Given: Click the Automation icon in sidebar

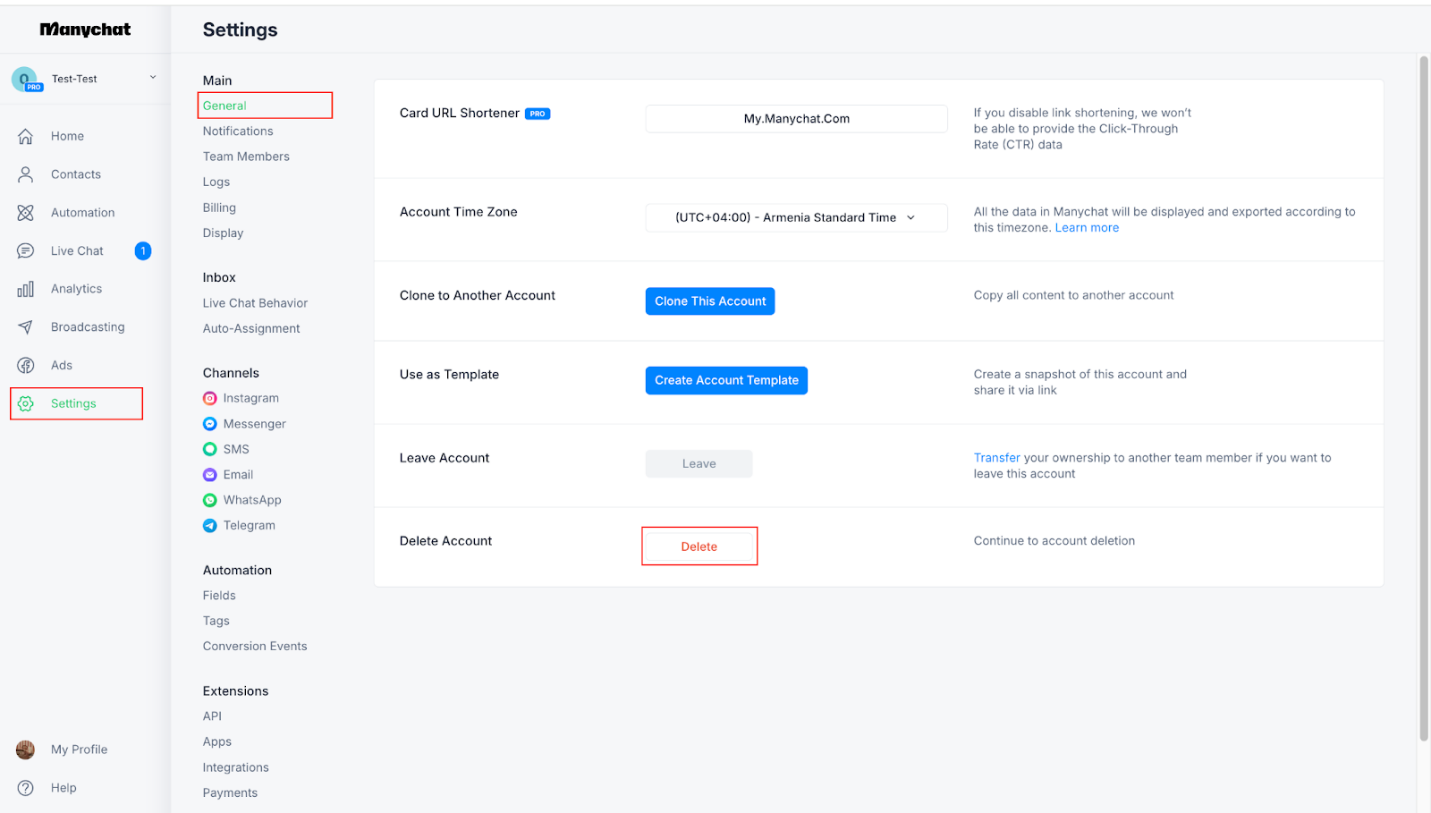Looking at the screenshot, I should [x=26, y=213].
